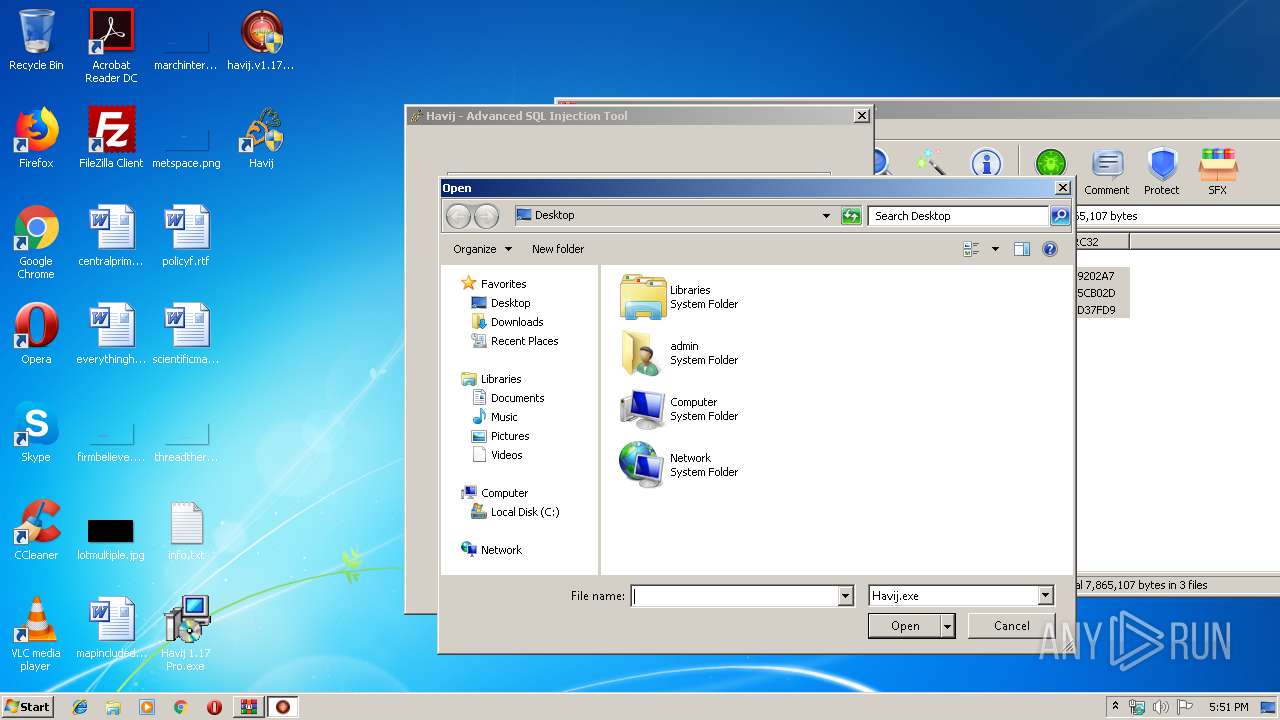The height and width of the screenshot is (720, 1280).
Task: Expand the File name dropdown arrow
Action: 846,596
